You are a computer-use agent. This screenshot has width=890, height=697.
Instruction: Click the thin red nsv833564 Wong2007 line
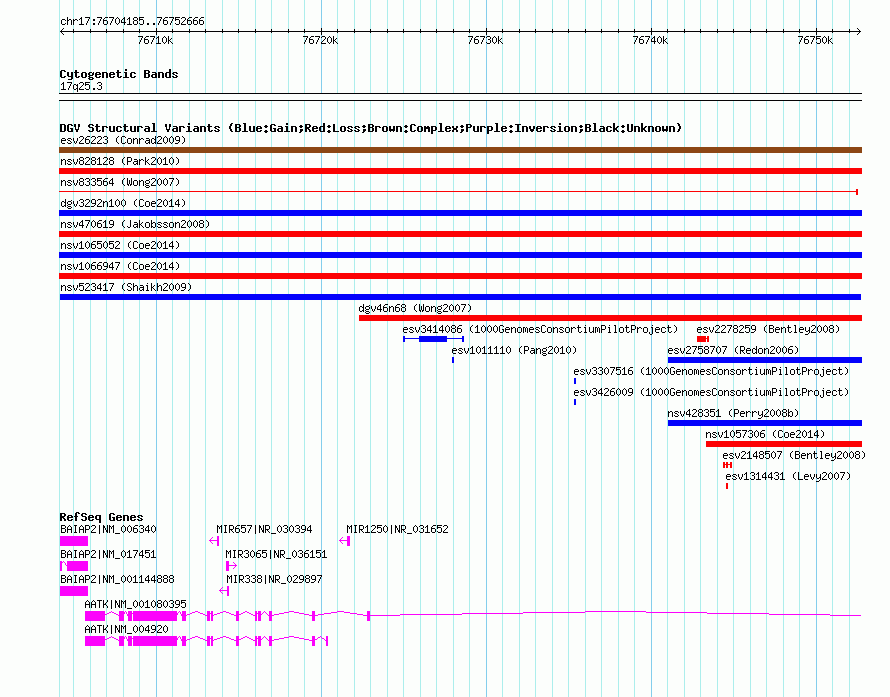tap(459, 192)
